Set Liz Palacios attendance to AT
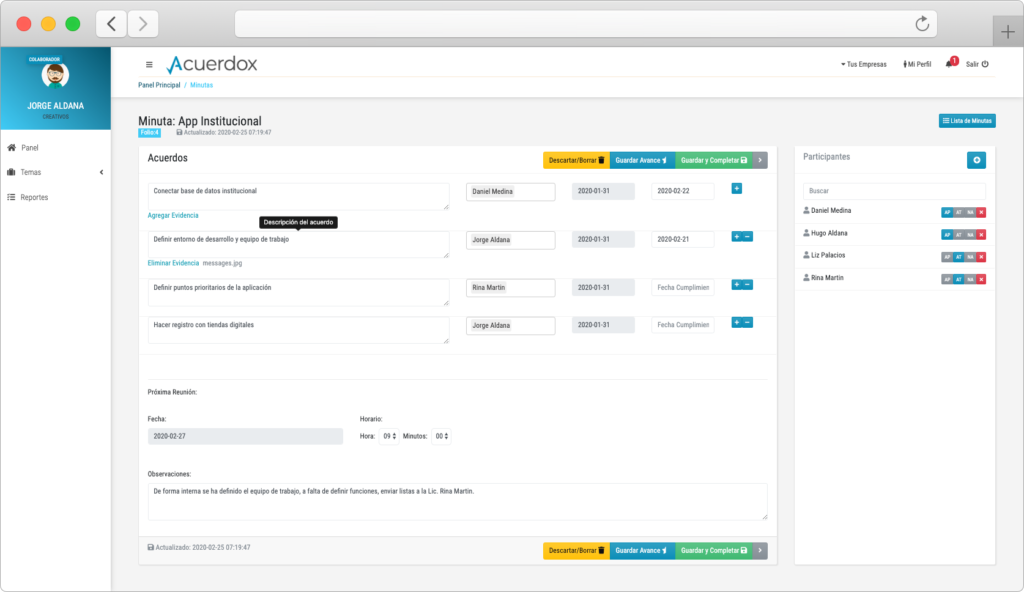Viewport: 1024px width, 592px height. tap(958, 257)
